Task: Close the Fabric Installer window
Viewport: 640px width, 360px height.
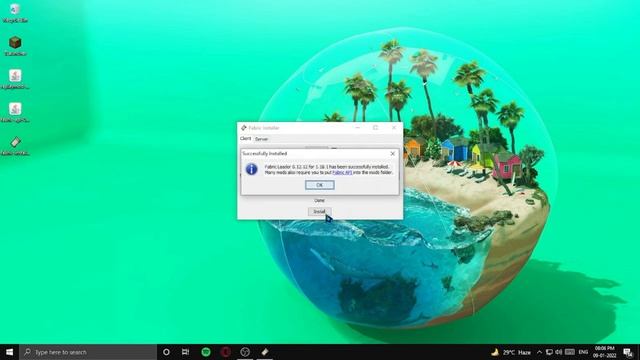Action: click(x=394, y=128)
